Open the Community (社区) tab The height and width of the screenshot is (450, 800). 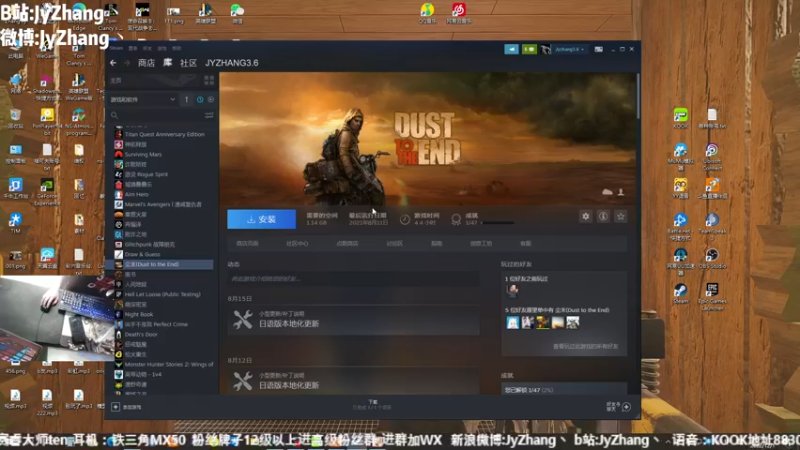pos(188,63)
